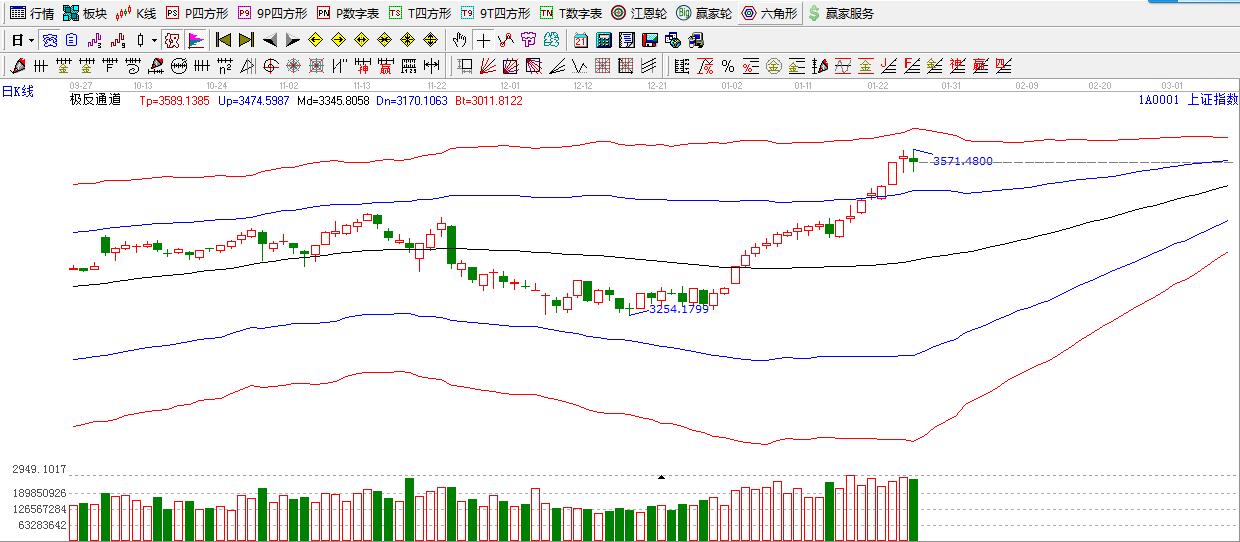Open the 板块 sector button
This screenshot has width=1240, height=542.
tap(84, 13)
